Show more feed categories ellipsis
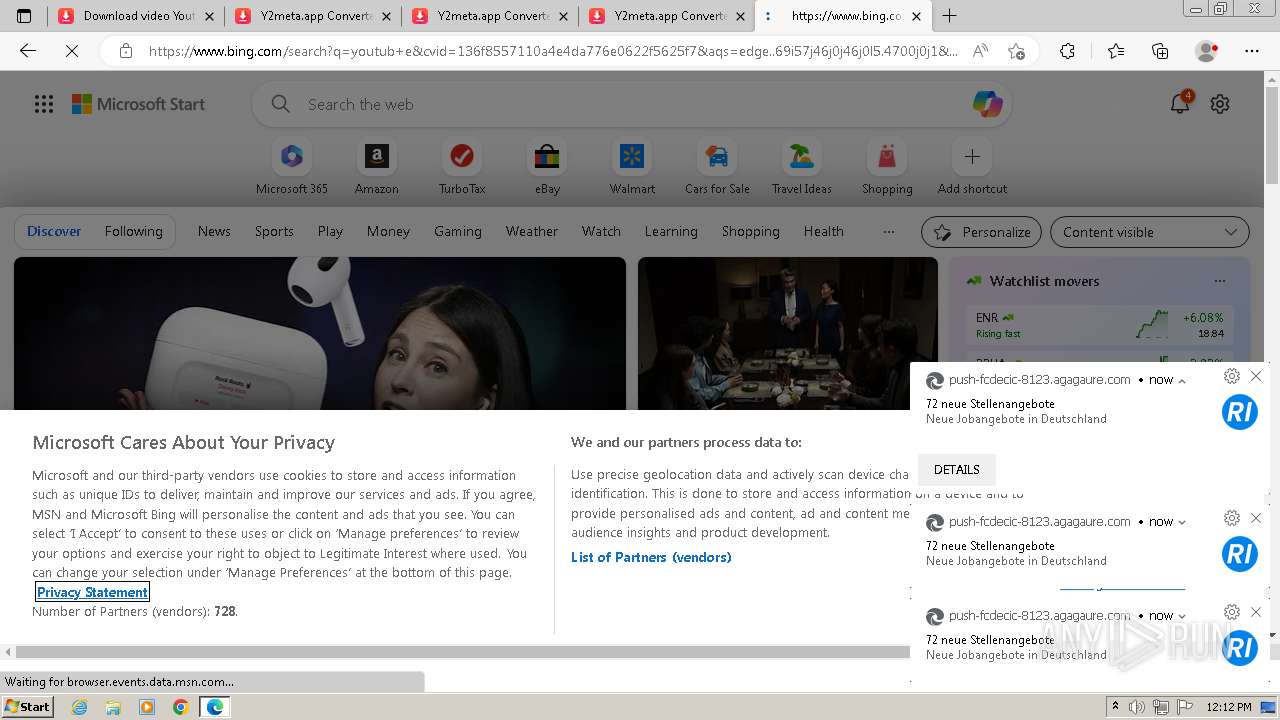Viewport: 1280px width, 720px height. [x=889, y=231]
